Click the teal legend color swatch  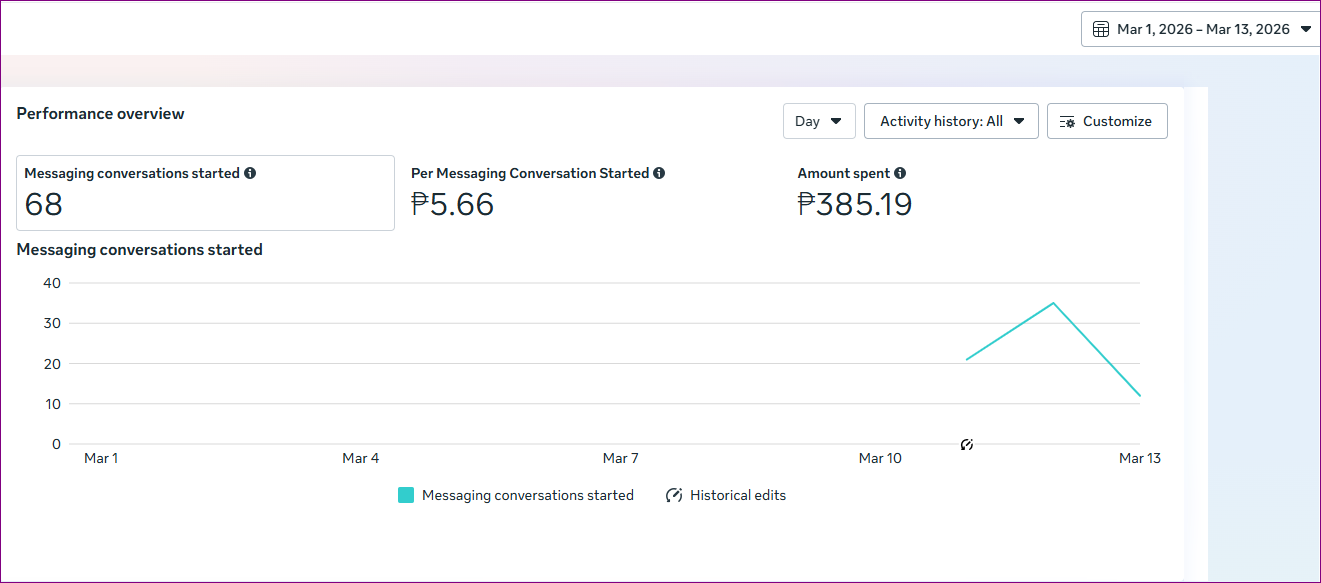click(x=406, y=495)
